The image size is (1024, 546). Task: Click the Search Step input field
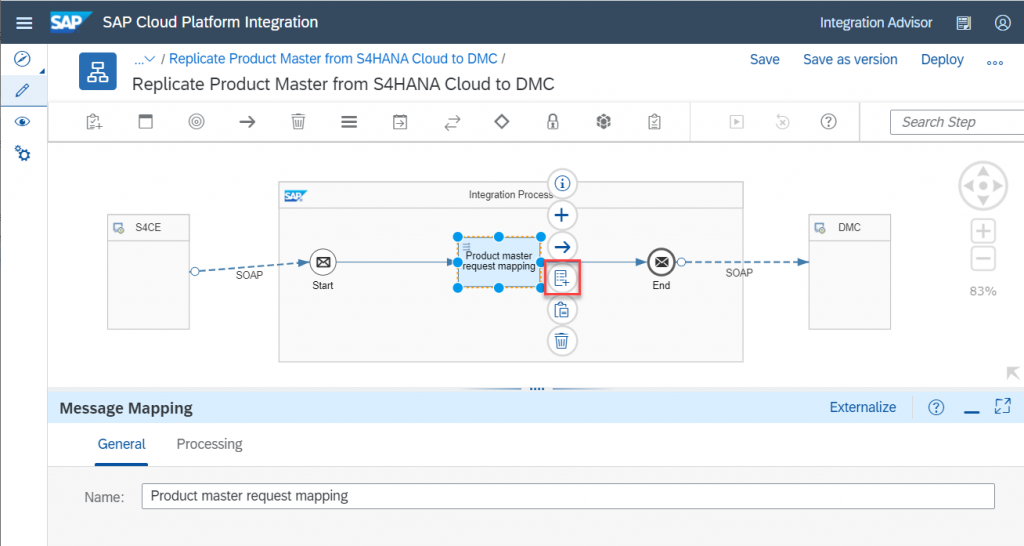[x=957, y=122]
